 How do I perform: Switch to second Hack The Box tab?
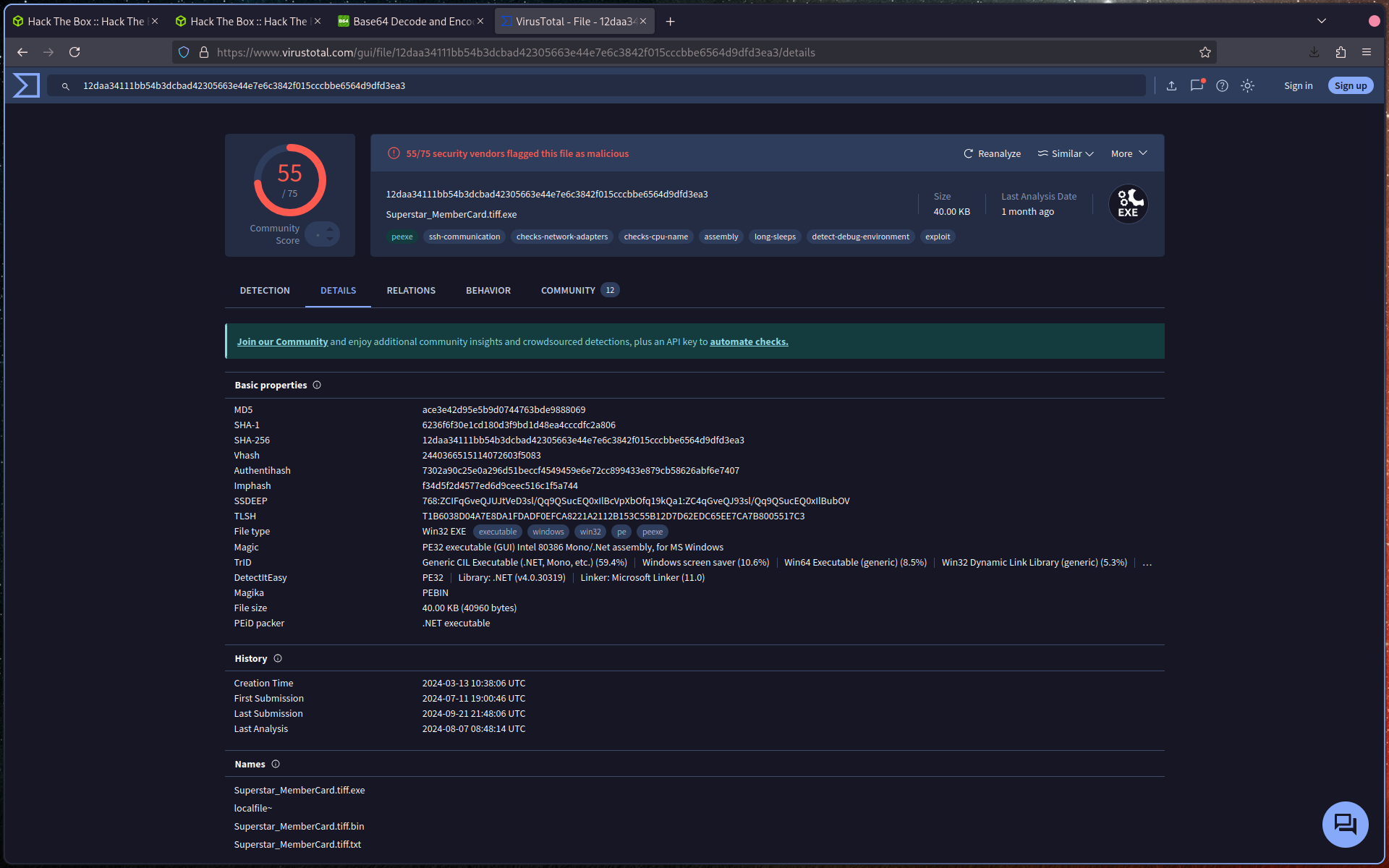[x=248, y=22]
